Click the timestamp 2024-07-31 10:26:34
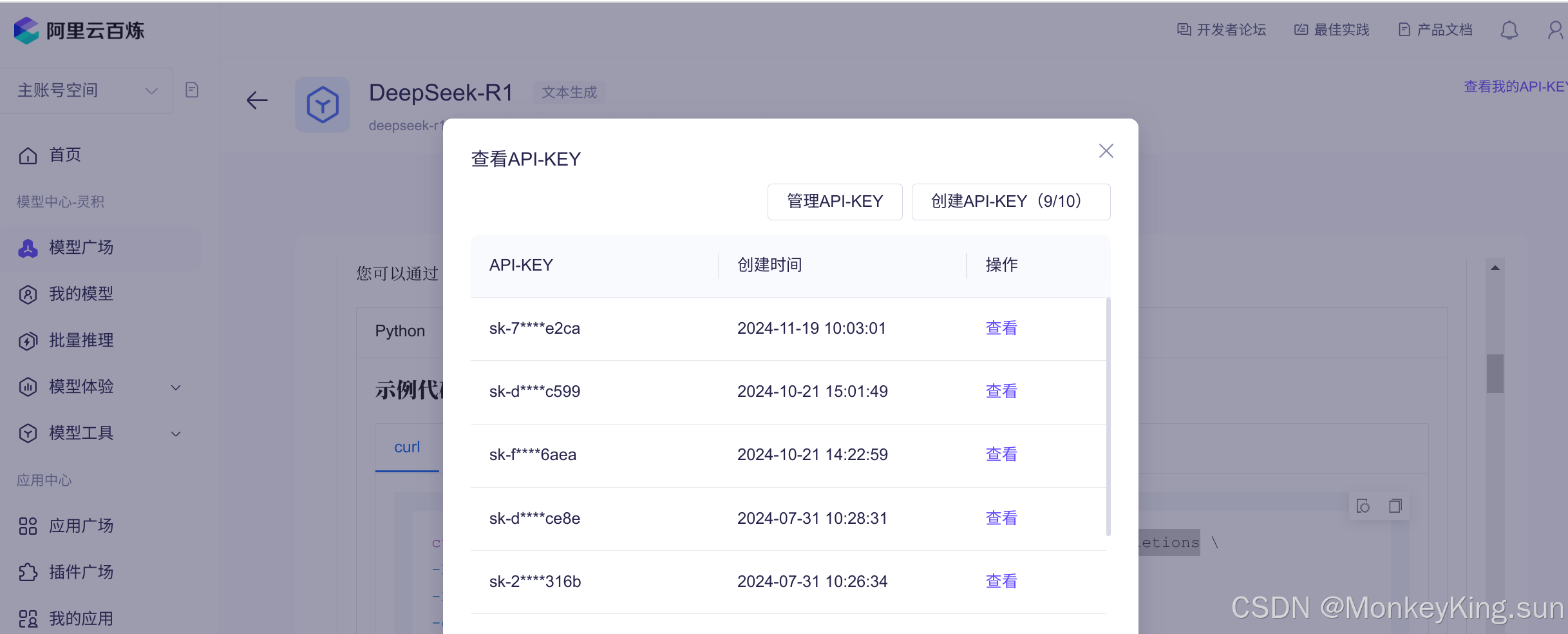The height and width of the screenshot is (634, 1568). [813, 581]
